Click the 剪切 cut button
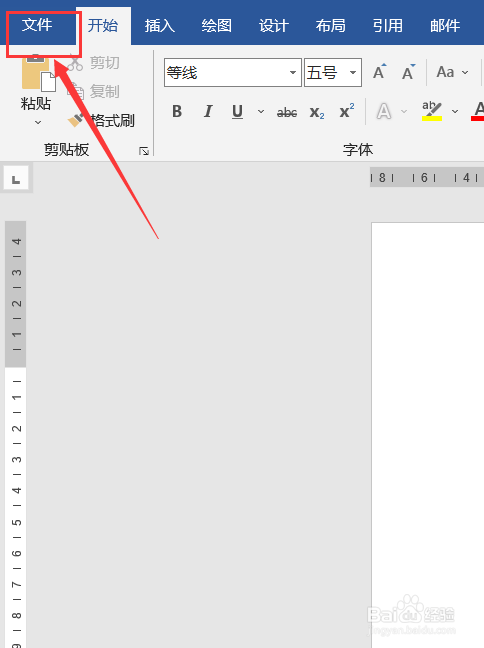Screen dimensions: 484x648 [95, 63]
